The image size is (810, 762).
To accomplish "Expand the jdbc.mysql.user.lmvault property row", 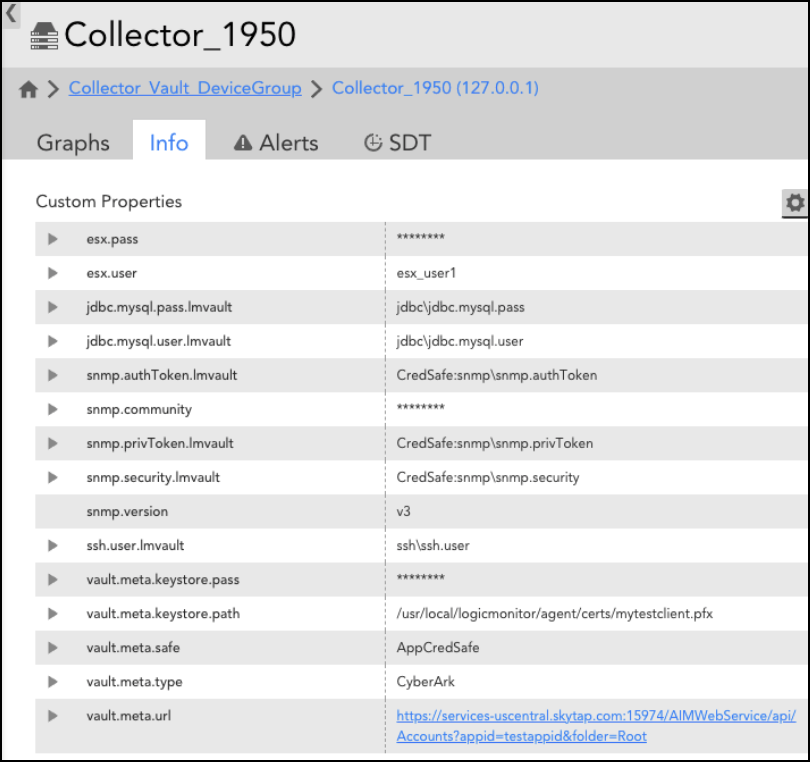I will tap(53, 341).
